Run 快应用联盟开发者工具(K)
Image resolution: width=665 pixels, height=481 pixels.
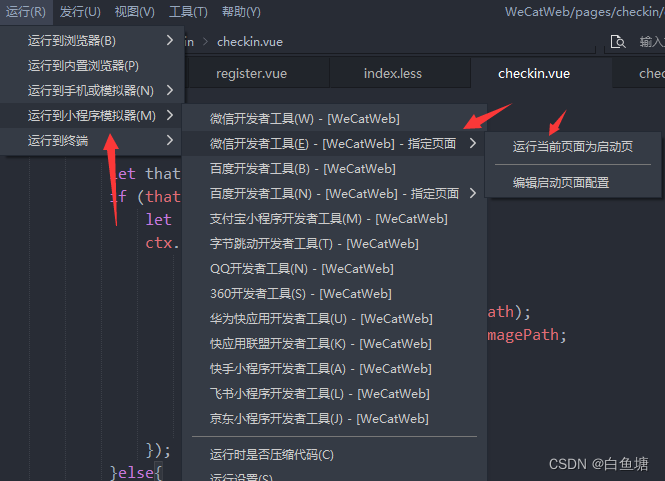point(334,344)
